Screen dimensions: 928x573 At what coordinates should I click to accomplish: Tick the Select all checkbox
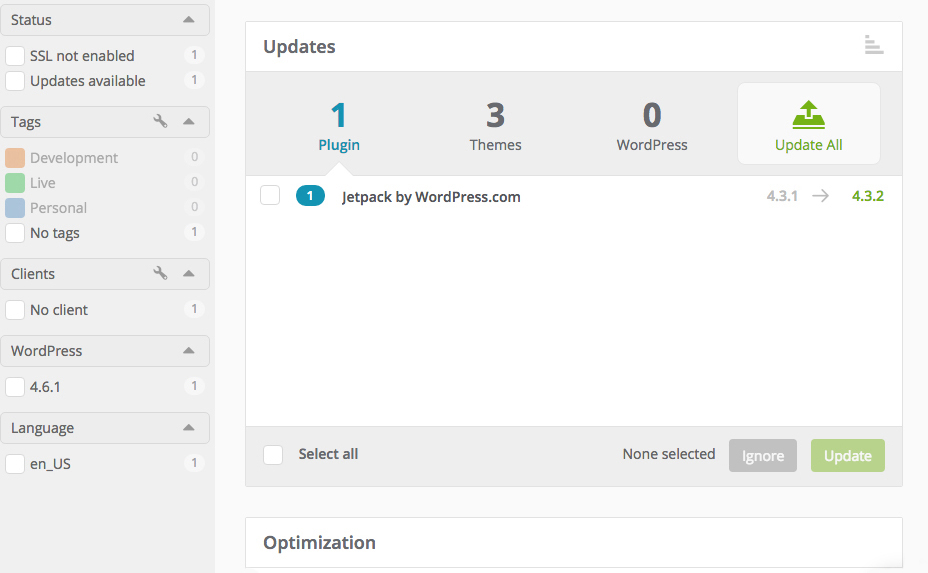(273, 455)
